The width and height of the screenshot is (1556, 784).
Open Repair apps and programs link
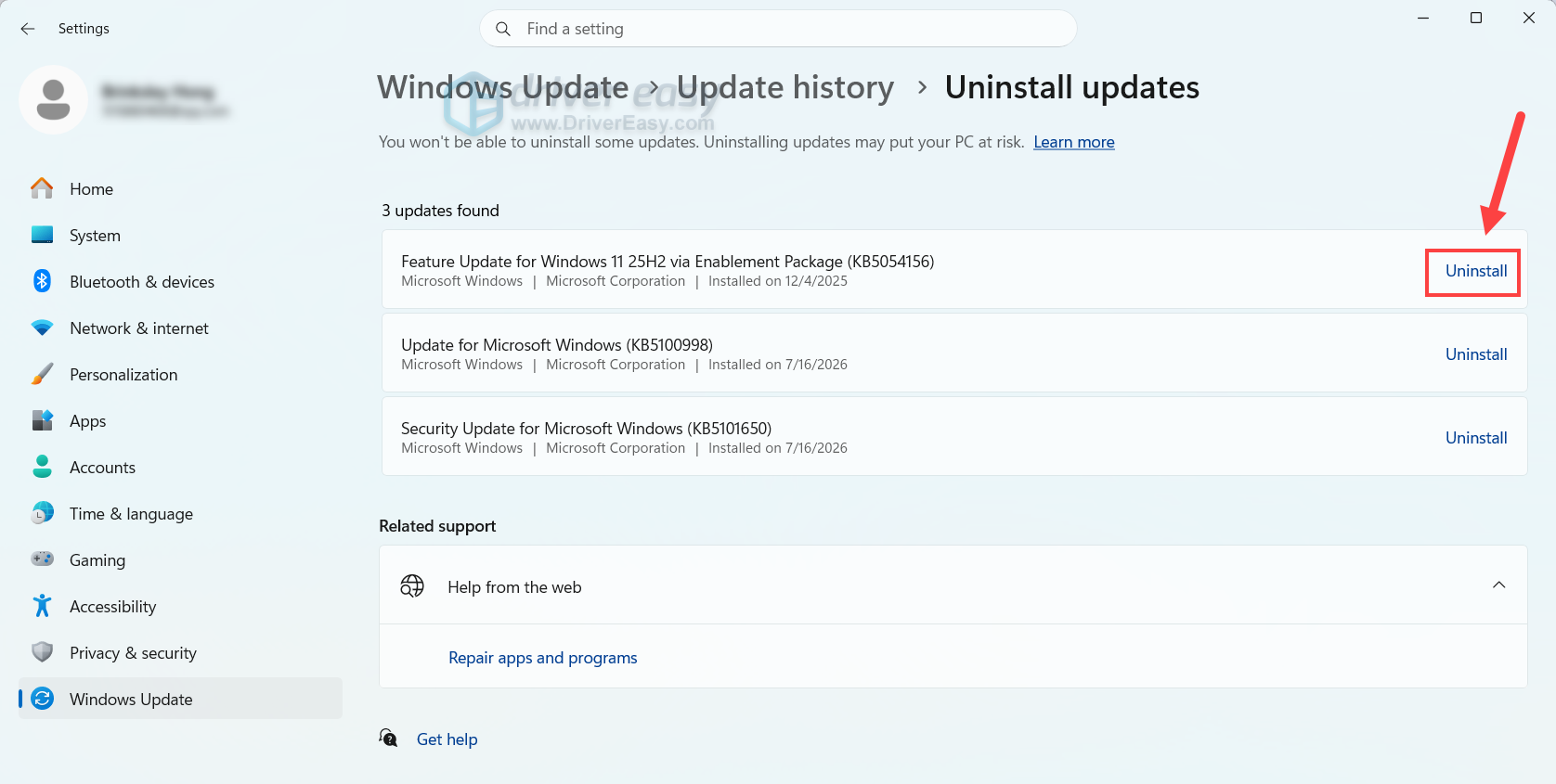[x=543, y=658]
